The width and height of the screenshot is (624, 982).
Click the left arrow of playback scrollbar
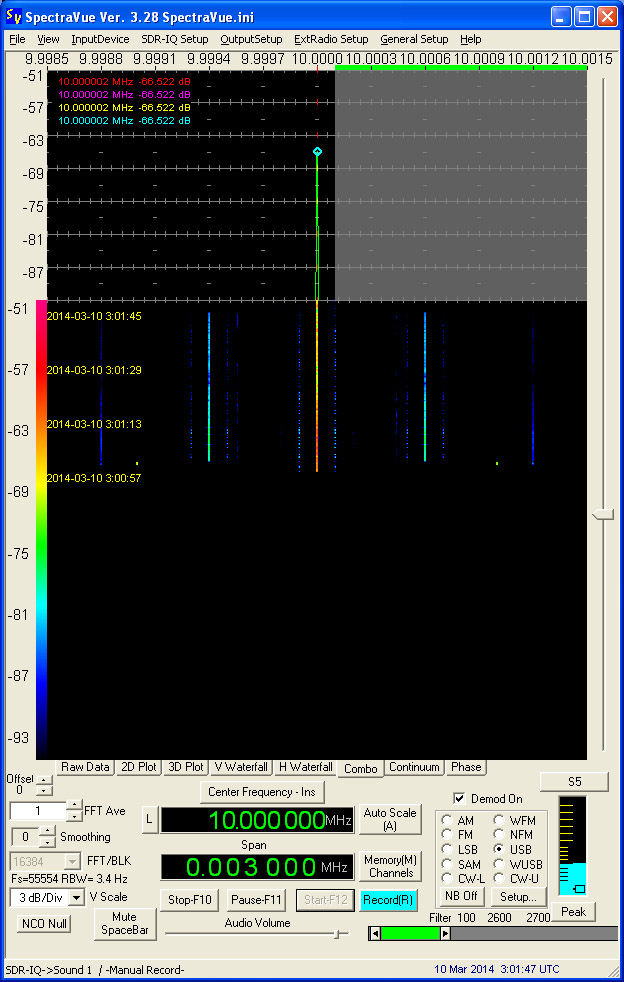(375, 933)
